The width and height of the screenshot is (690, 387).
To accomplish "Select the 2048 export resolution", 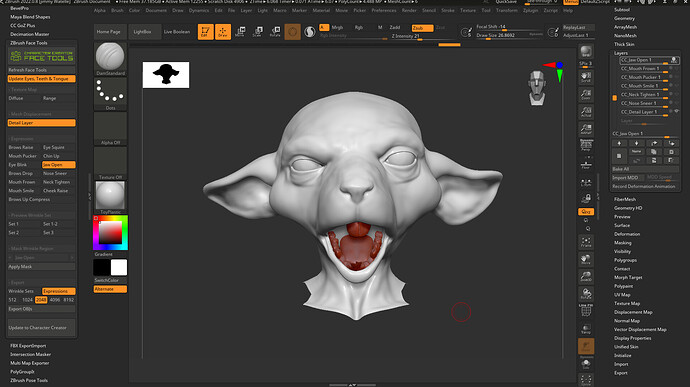I will pos(41,300).
